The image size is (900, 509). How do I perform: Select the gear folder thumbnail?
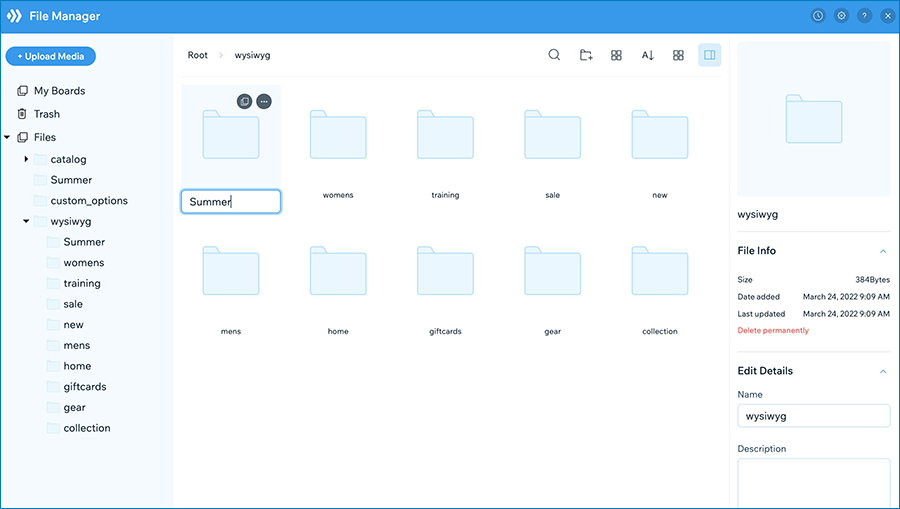tap(553, 271)
